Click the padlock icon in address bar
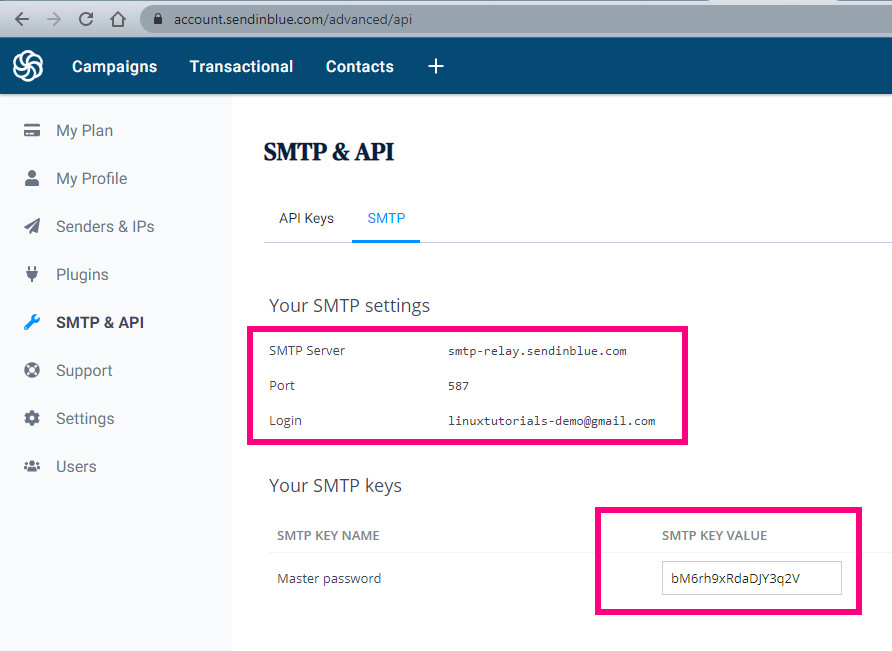 click(158, 19)
